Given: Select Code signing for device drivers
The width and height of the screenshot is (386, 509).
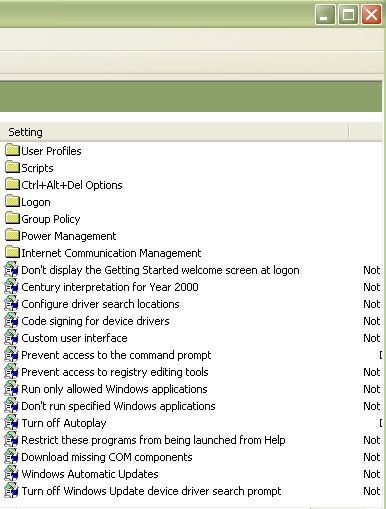Looking at the screenshot, I should (95, 321).
